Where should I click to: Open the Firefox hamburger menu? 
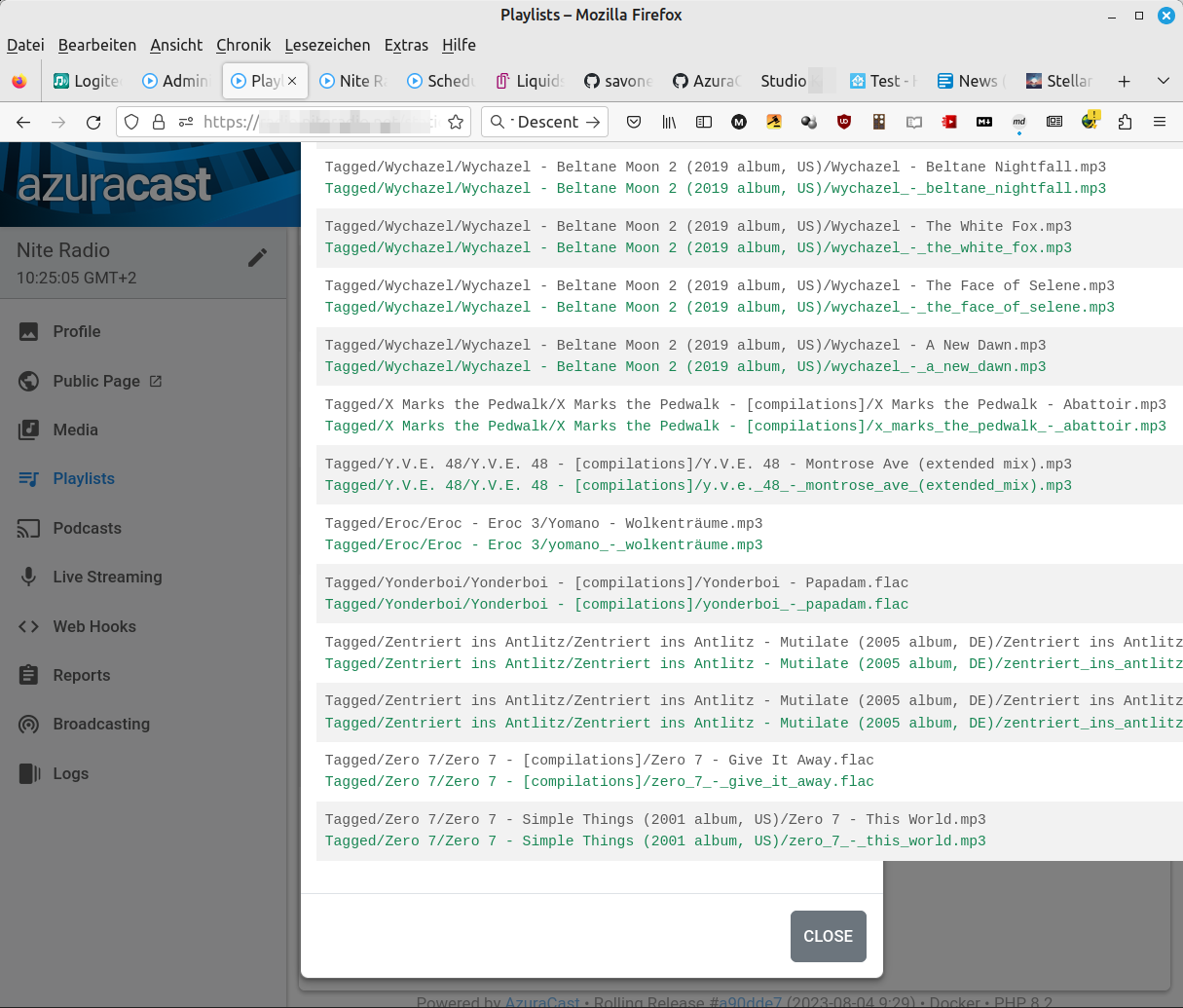[1159, 122]
